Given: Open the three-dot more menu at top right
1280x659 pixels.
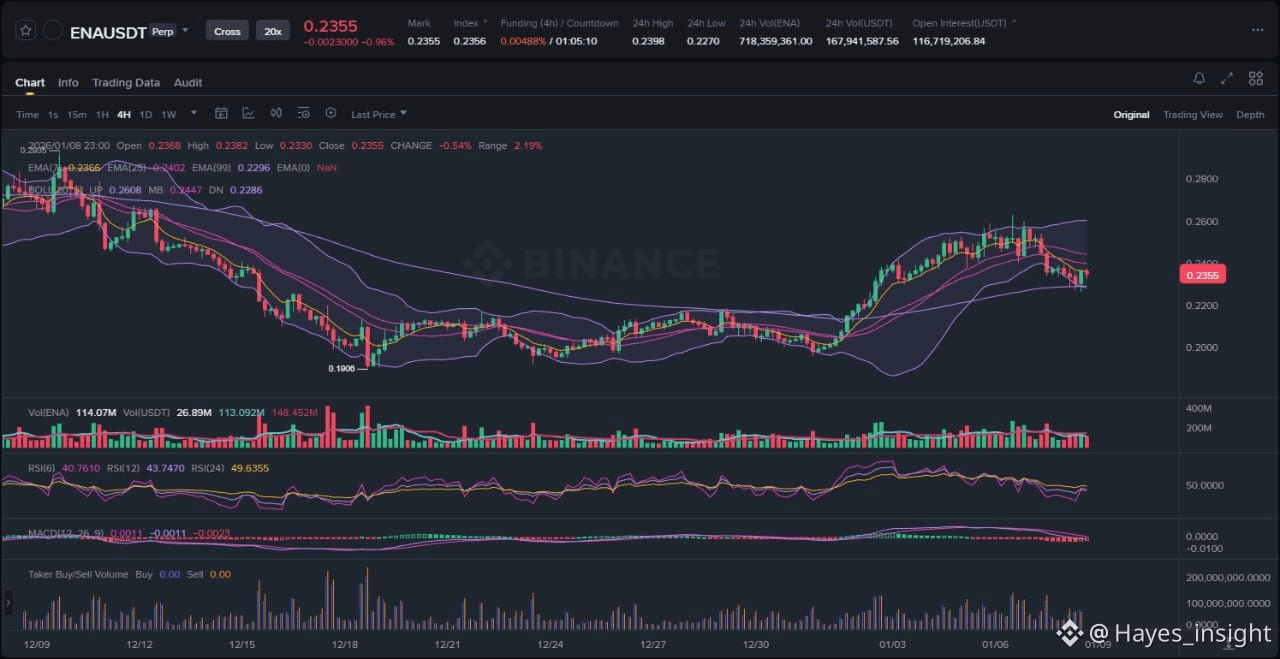Looking at the screenshot, I should pos(1257,30).
